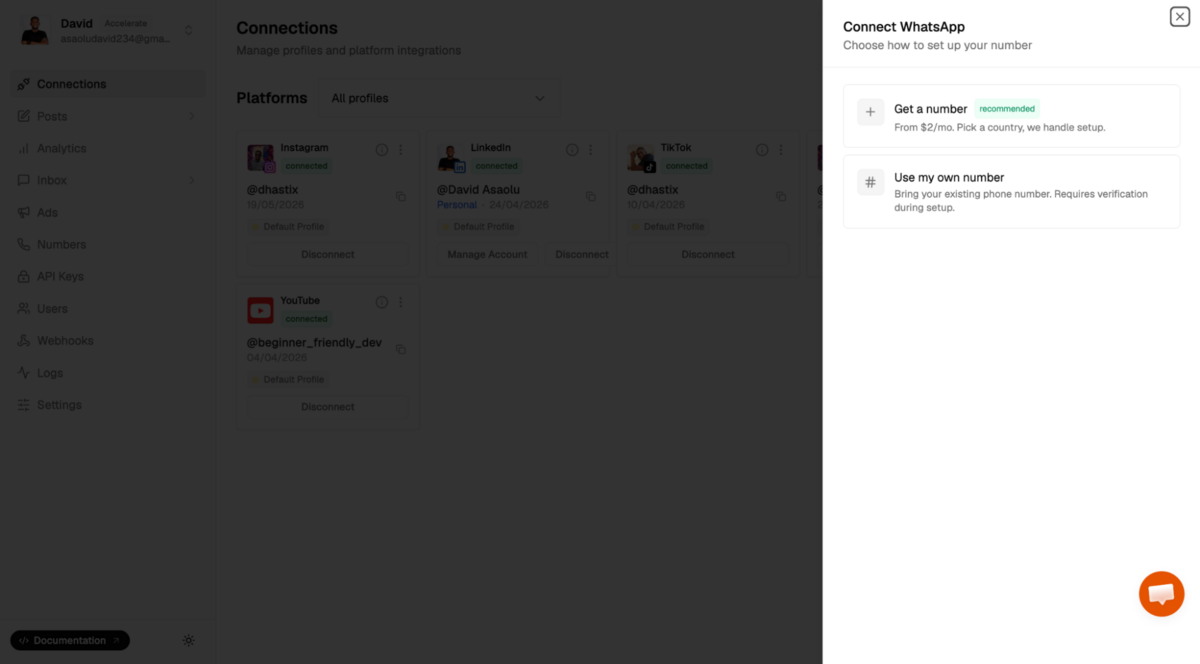Click the LinkedIn account thumbnail

pyautogui.click(x=451, y=158)
